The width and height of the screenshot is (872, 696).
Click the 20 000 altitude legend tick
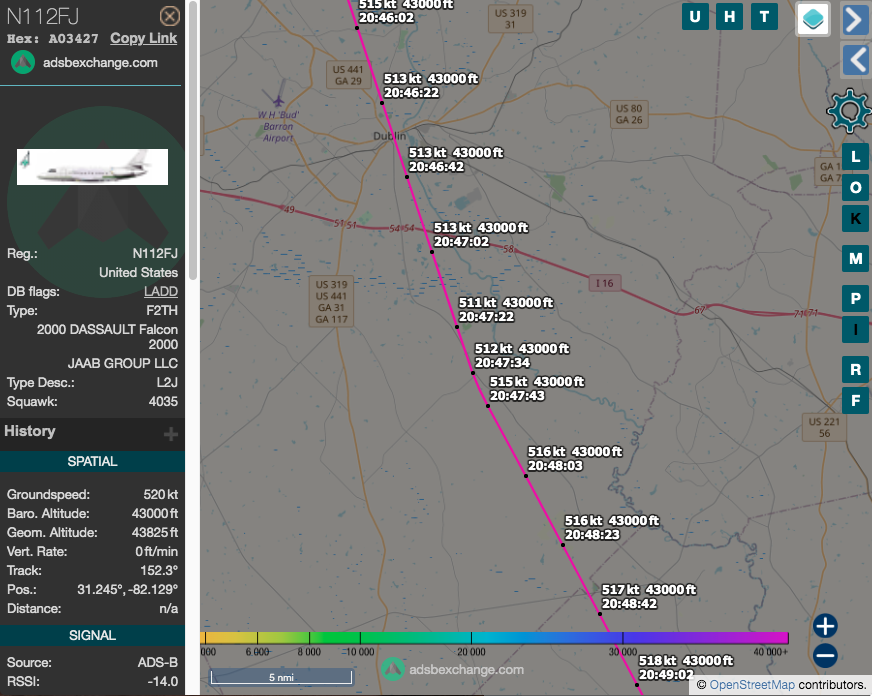click(x=471, y=652)
